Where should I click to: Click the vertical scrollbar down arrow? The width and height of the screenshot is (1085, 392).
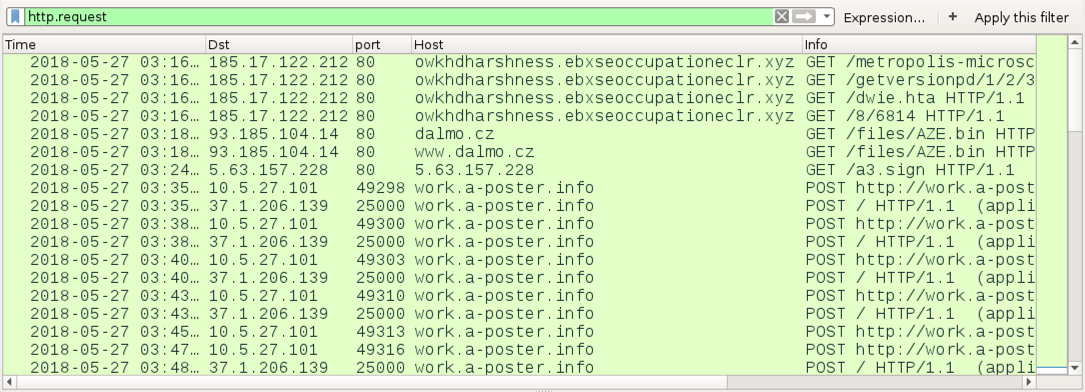(x=1074, y=368)
